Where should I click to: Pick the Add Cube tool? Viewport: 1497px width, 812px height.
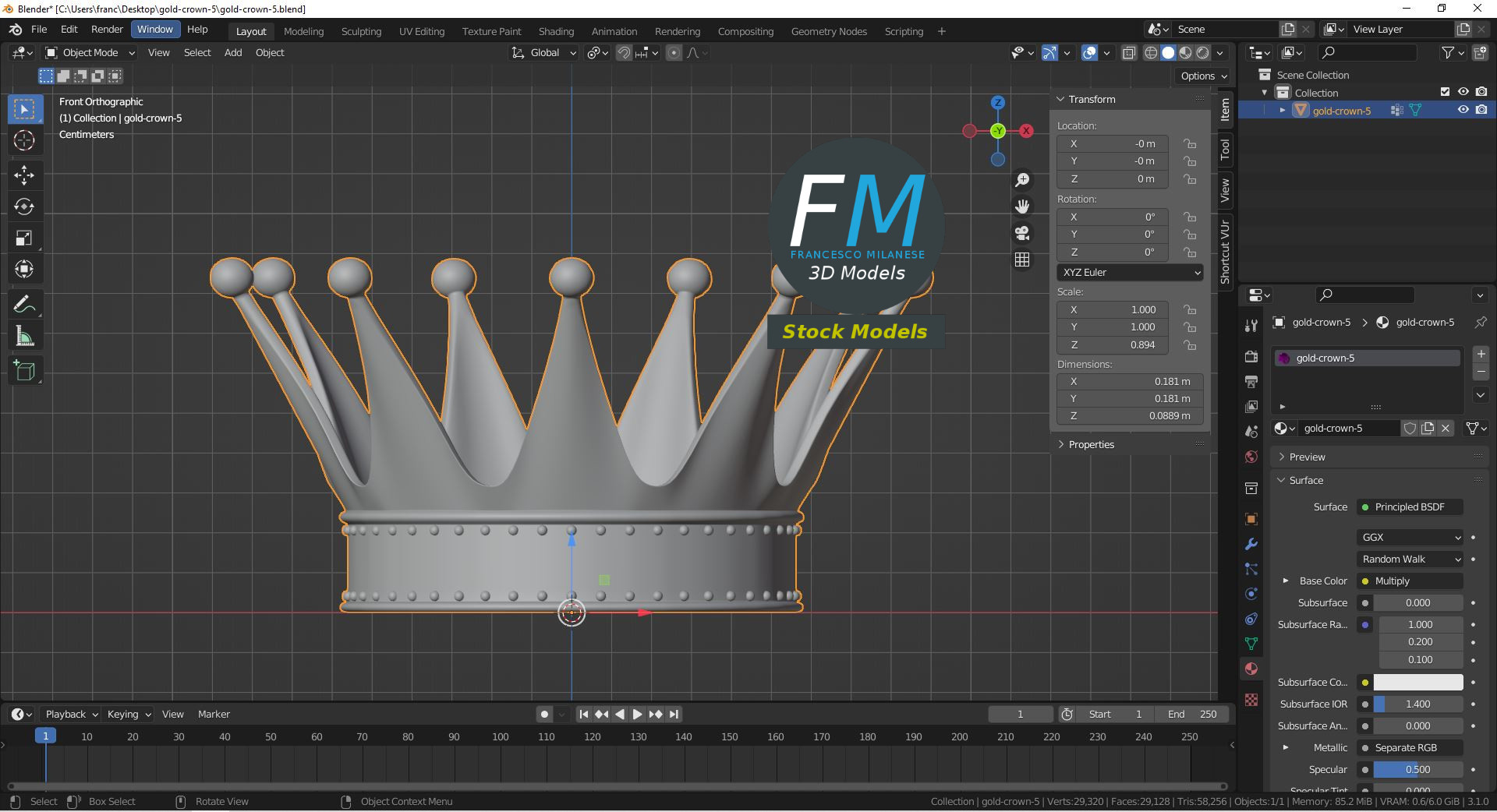pos(24,371)
